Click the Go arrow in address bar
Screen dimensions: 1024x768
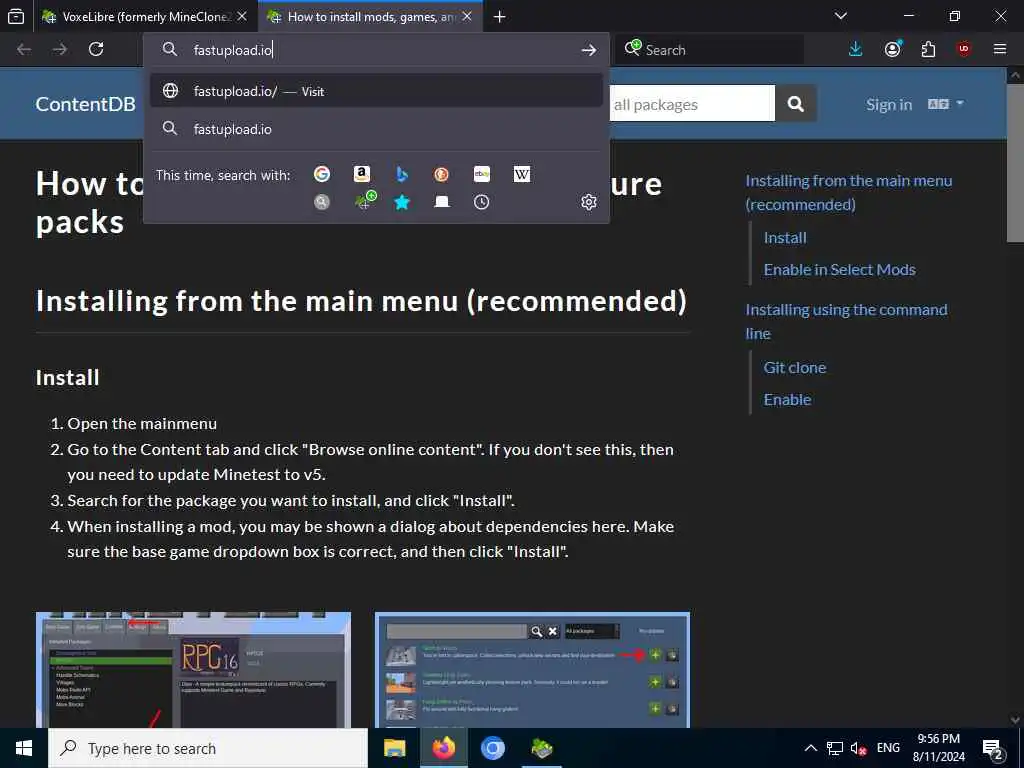[x=588, y=50]
